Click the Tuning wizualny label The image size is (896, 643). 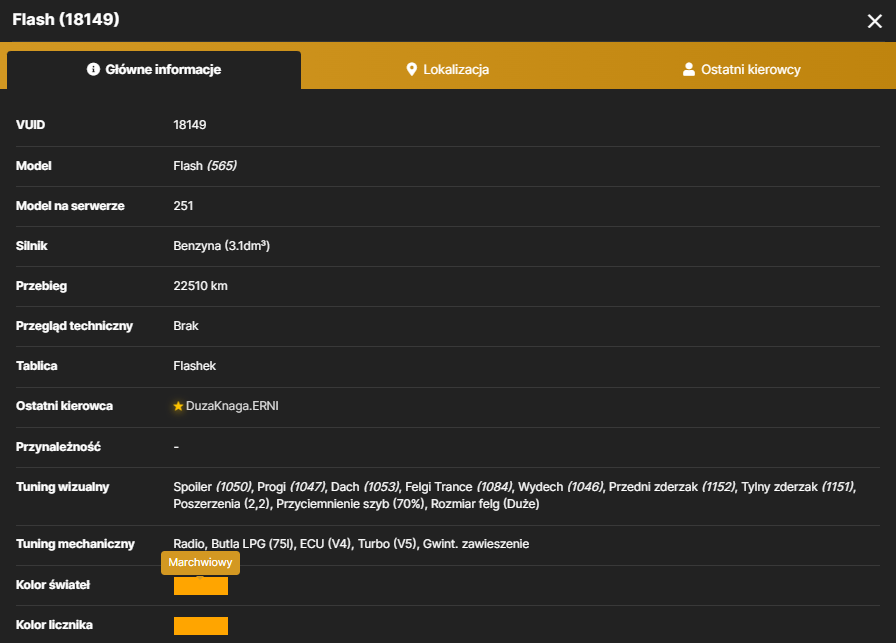click(x=62, y=487)
